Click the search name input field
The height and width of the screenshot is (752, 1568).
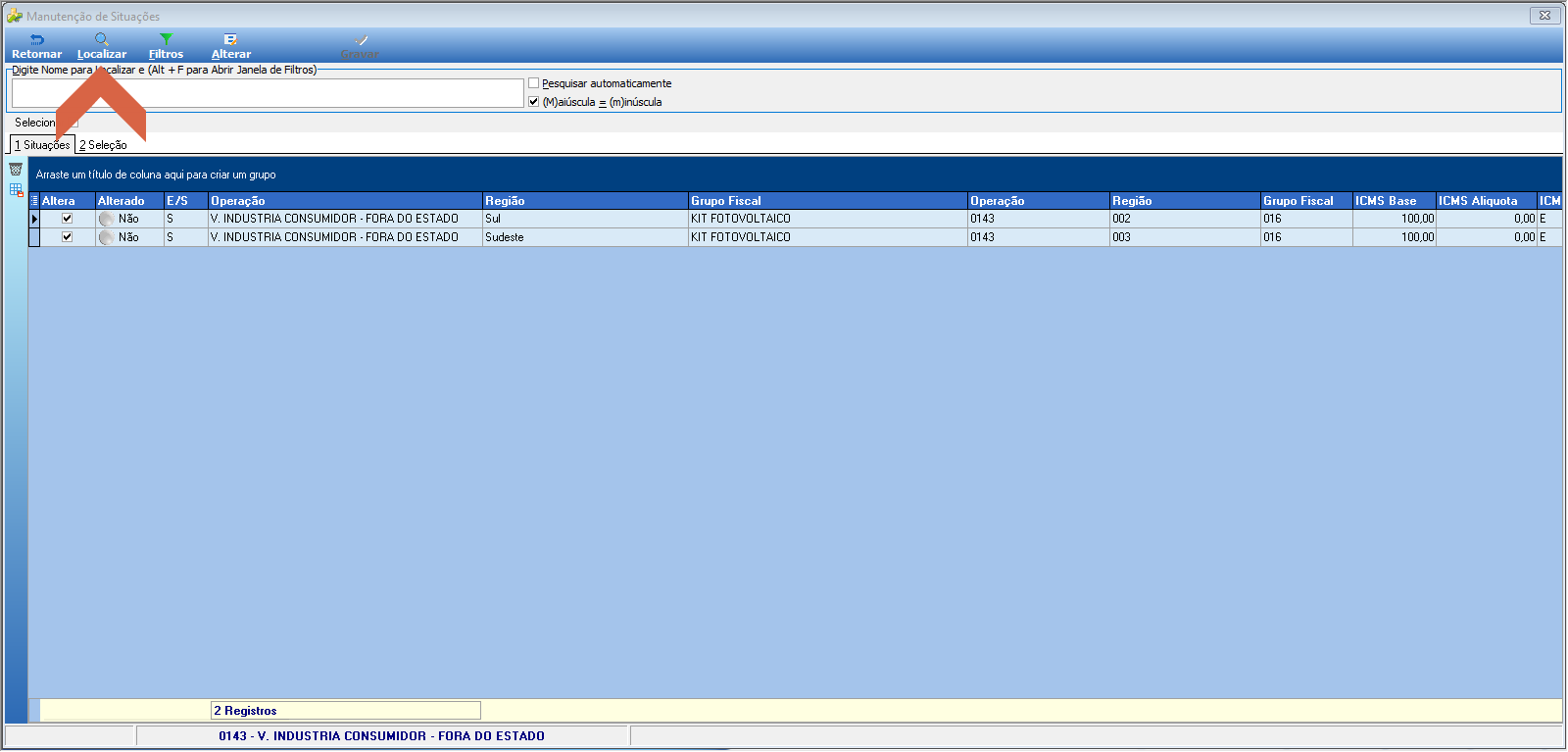tap(268, 93)
